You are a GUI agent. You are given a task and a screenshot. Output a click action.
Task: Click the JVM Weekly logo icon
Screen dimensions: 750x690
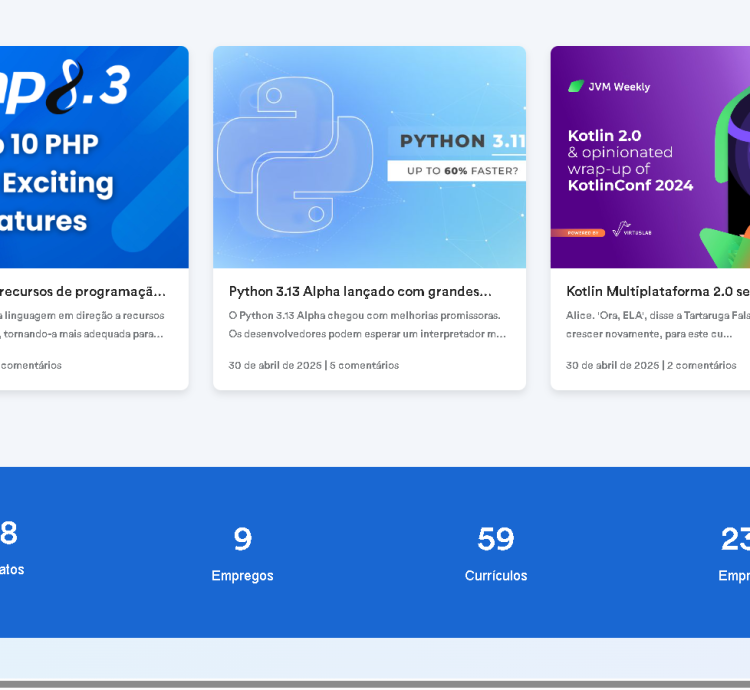[575, 87]
